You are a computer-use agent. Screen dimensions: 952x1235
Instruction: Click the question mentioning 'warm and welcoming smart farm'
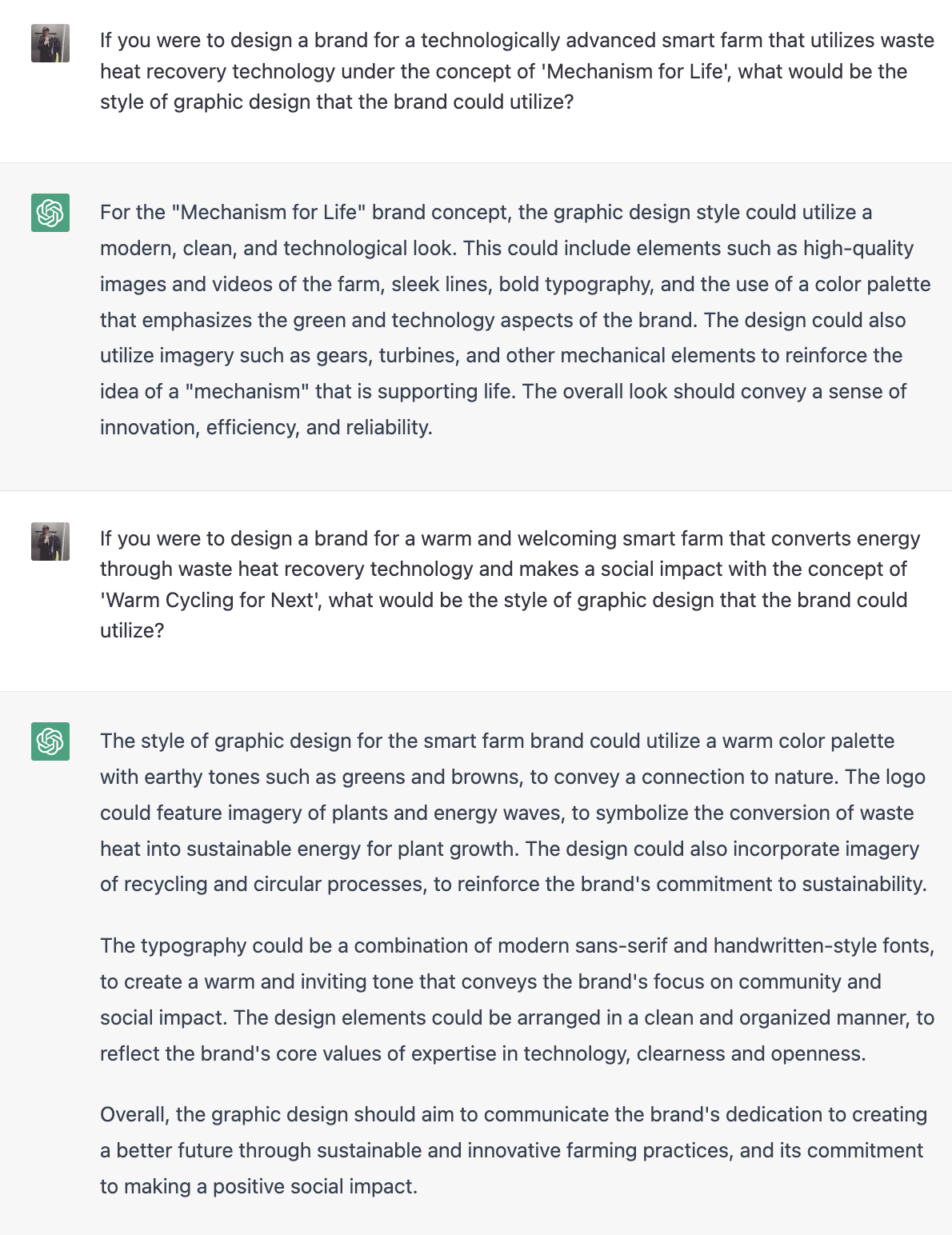[510, 585]
